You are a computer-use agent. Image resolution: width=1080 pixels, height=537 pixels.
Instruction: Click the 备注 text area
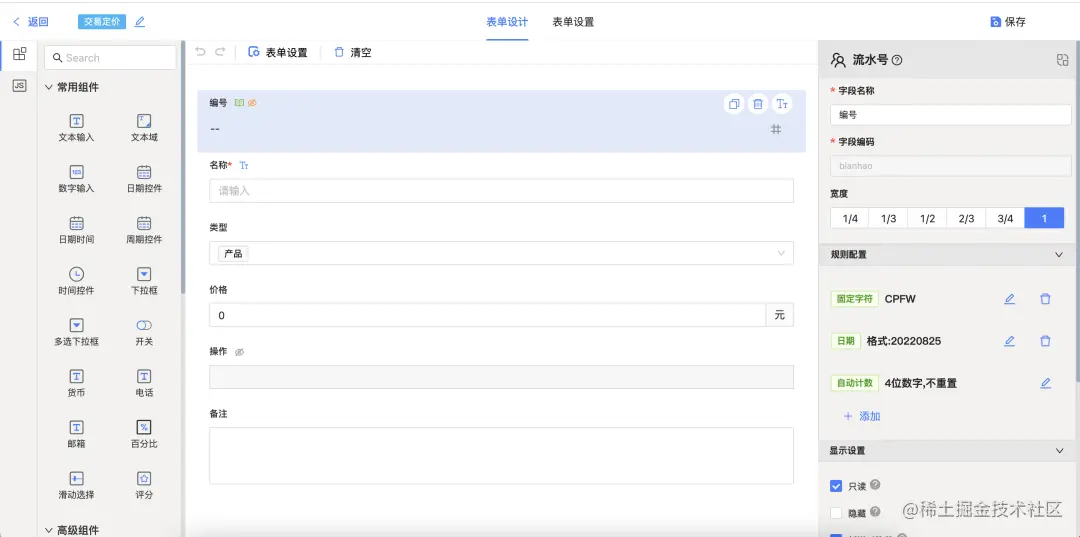[x=501, y=456]
